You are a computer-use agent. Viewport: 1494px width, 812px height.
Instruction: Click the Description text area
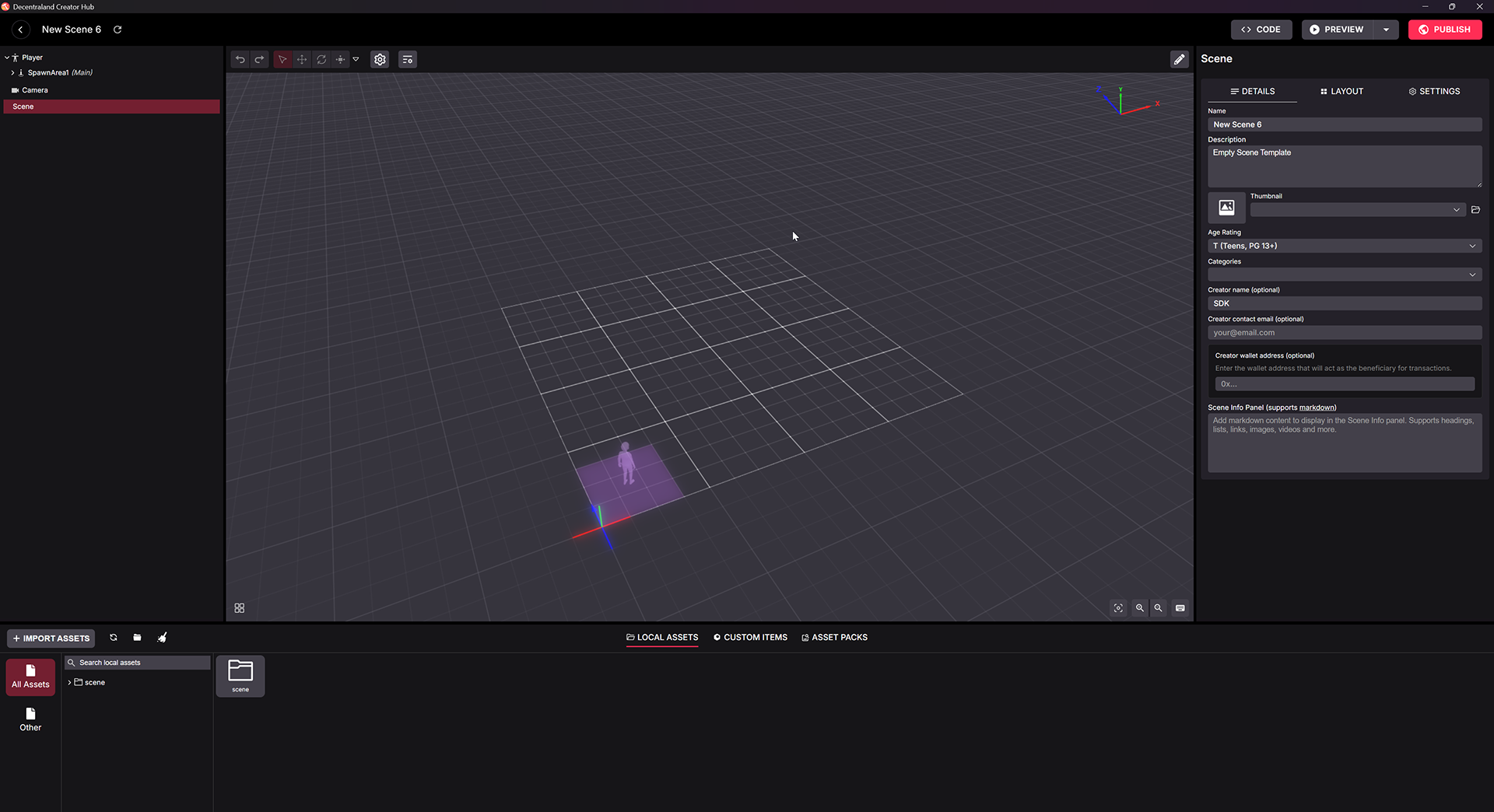[1345, 166]
